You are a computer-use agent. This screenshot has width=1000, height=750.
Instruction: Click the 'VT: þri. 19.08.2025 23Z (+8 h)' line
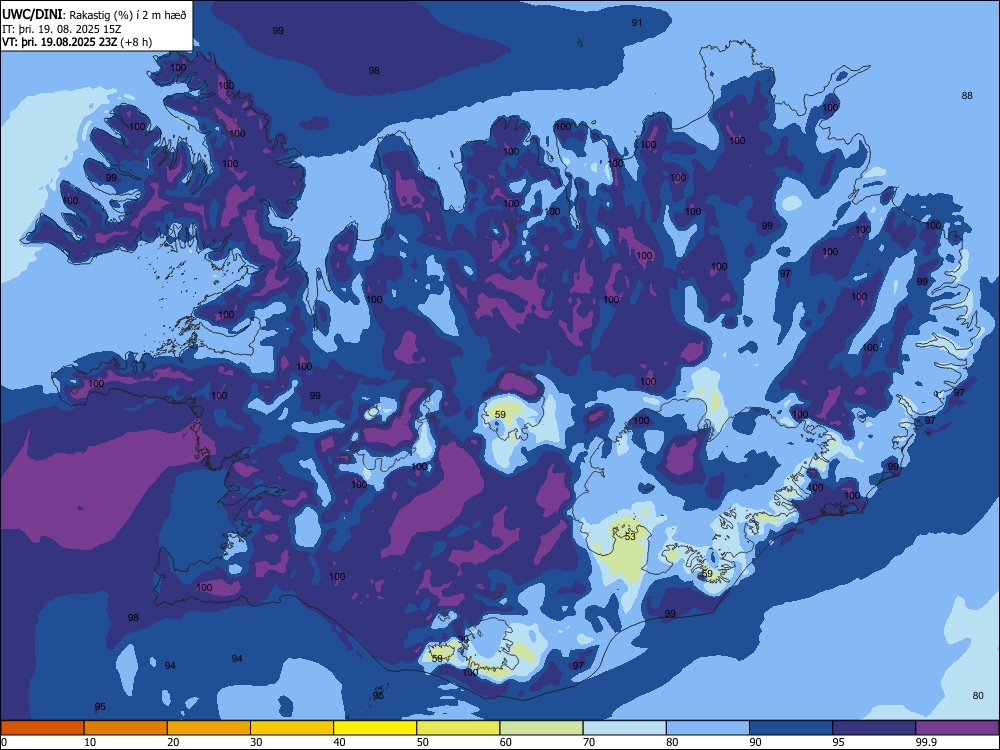(x=77, y=42)
